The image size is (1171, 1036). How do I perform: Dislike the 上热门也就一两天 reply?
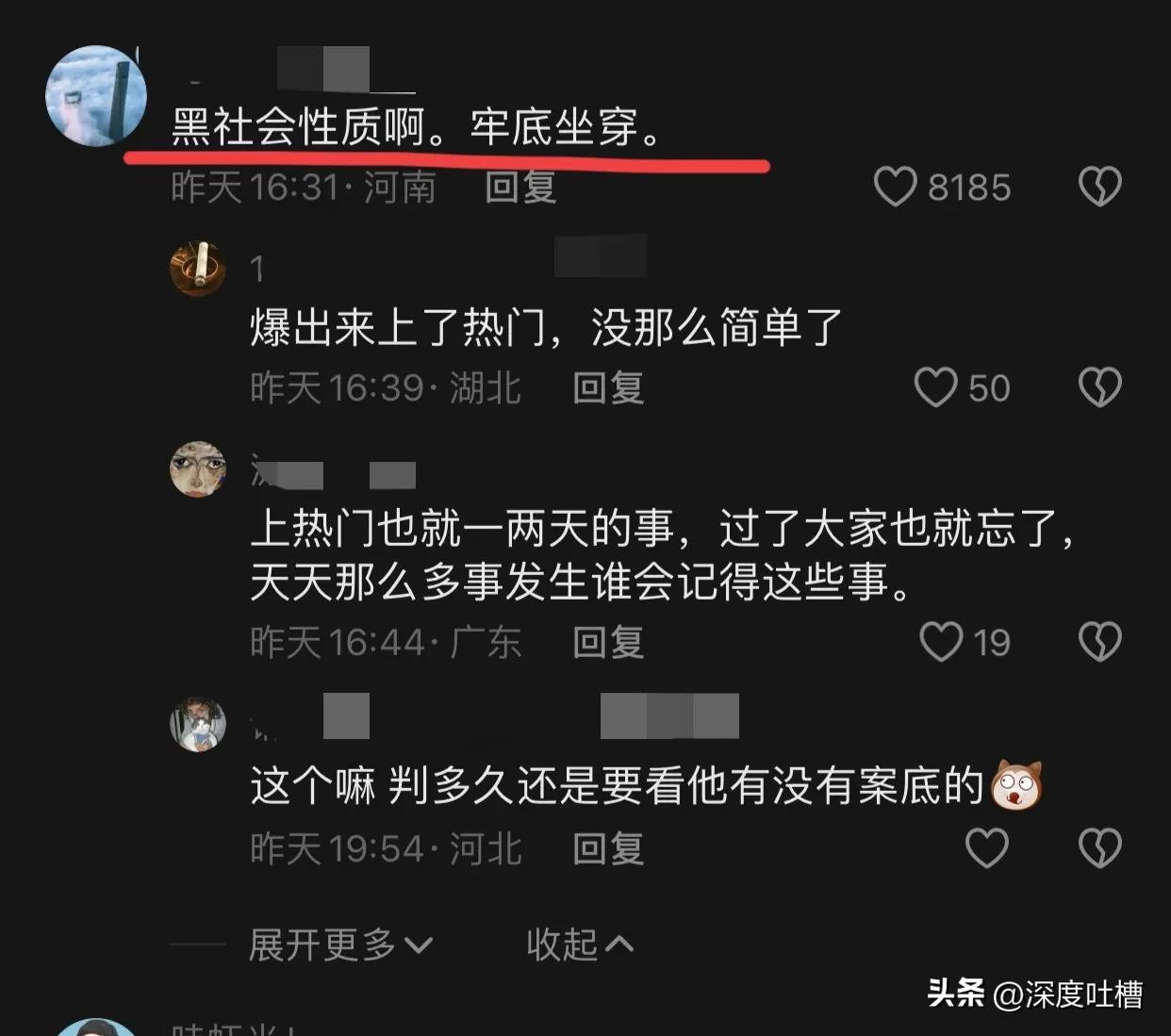point(1099,642)
